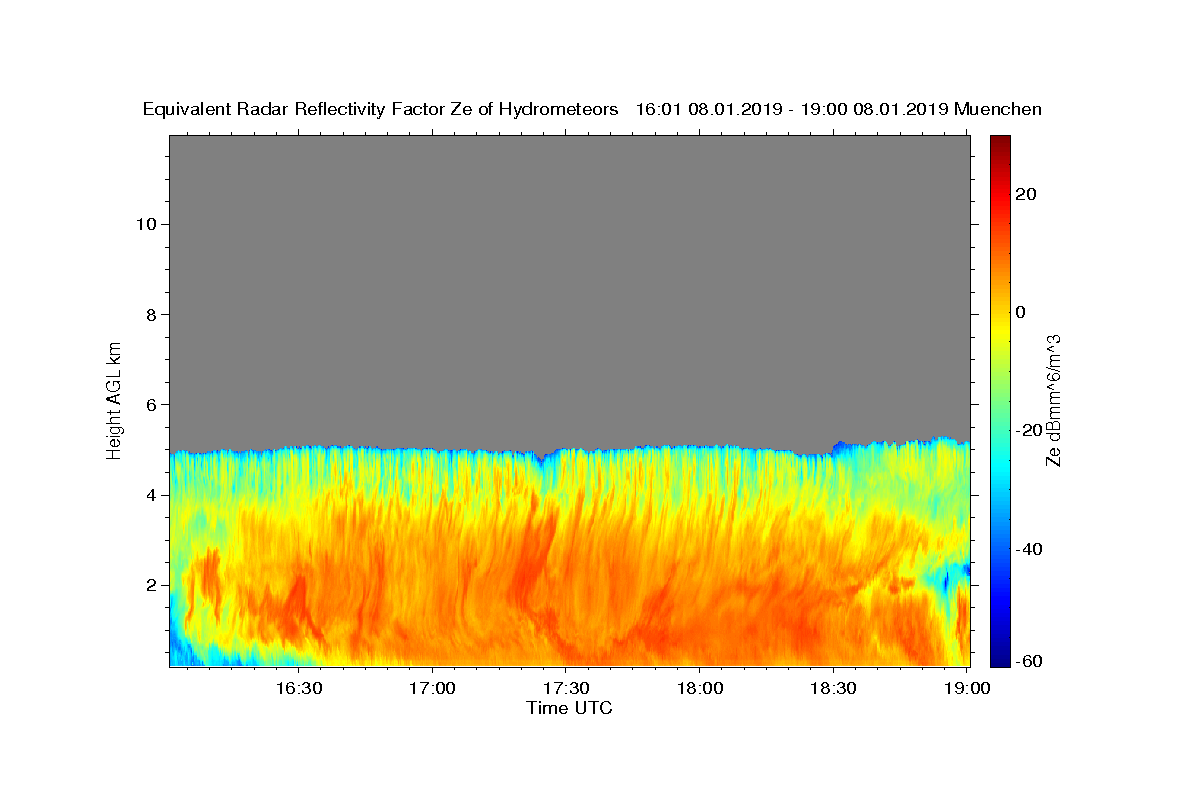This screenshot has width=1200, height=800.
Task: Pick the dark red top of the colorbar
Action: point(1000,142)
